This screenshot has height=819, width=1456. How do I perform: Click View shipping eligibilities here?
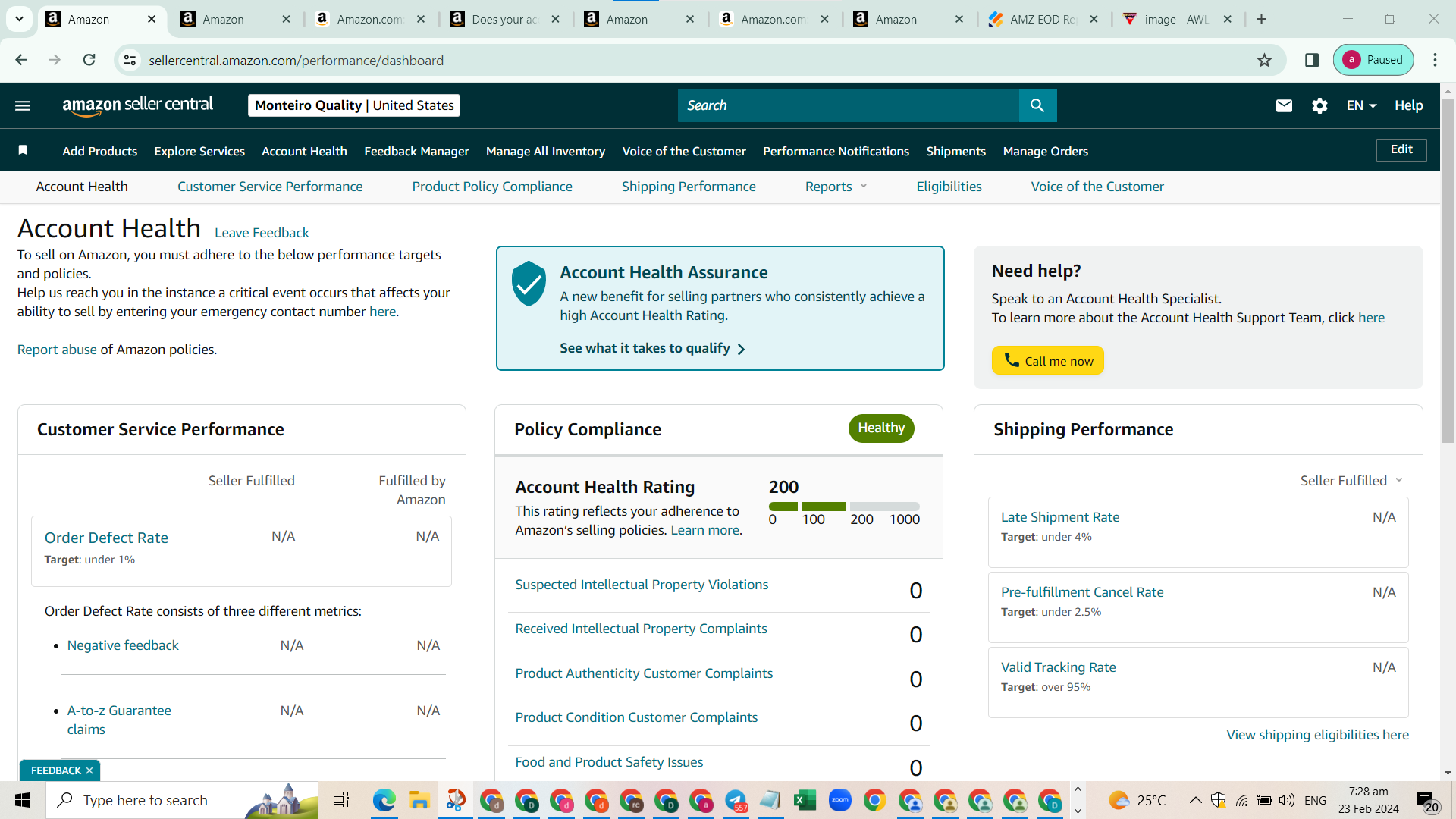coord(1318,735)
